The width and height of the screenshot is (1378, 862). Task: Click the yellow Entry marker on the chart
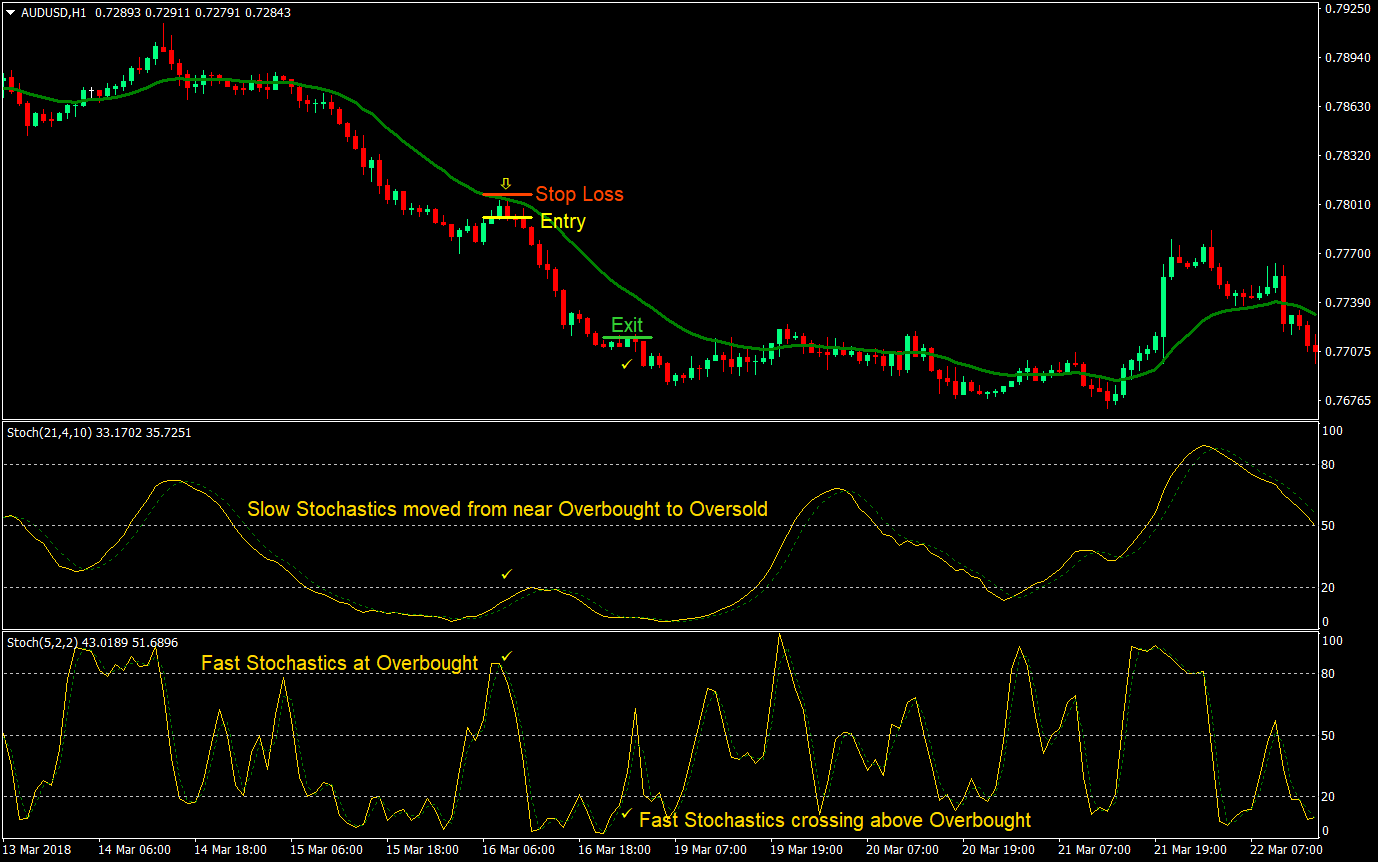pos(507,217)
